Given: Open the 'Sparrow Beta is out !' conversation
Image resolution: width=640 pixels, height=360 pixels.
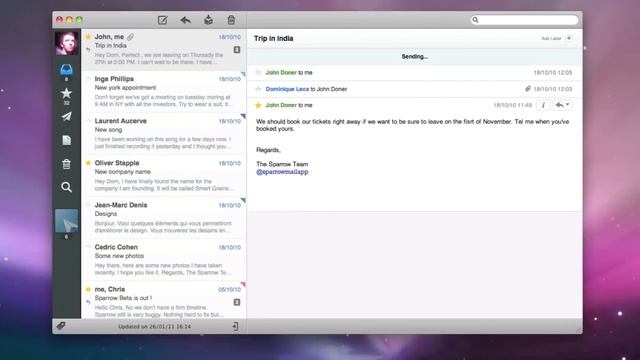Looking at the screenshot, I should 164,300.
